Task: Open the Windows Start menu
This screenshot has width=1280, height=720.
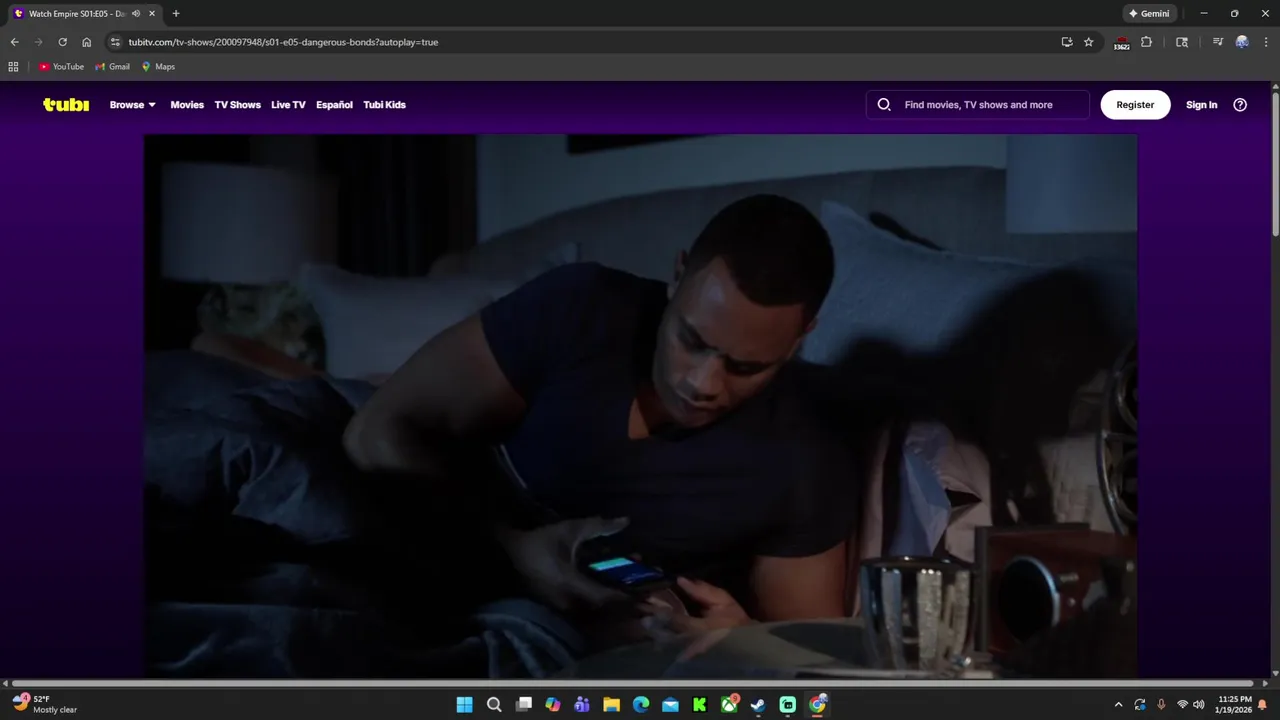Action: 464,705
